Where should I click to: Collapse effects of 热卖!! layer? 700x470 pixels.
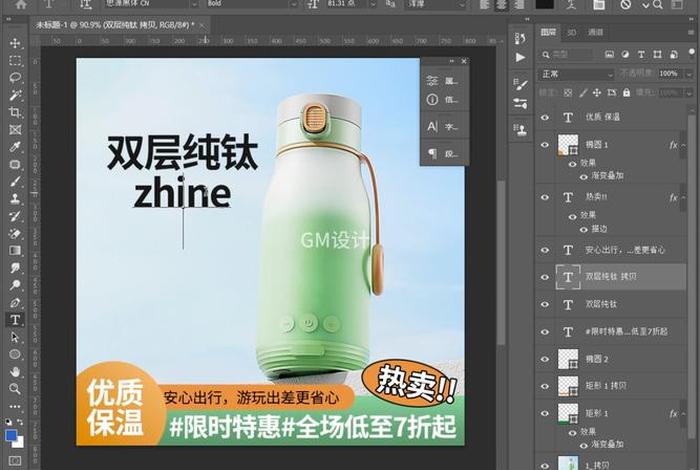(x=684, y=197)
